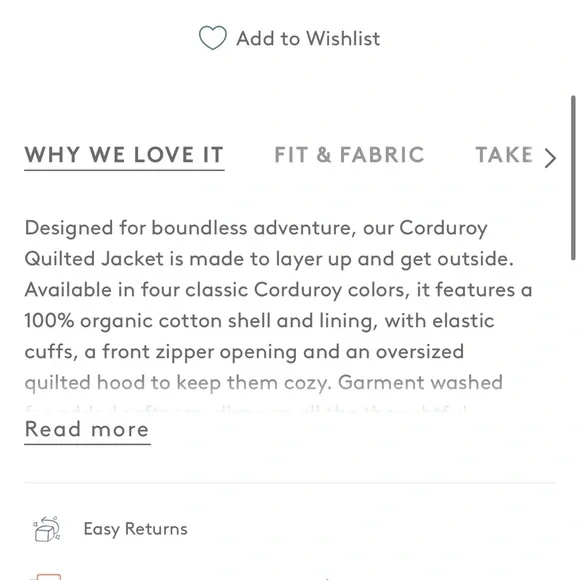Viewport: 580px width, 580px height.
Task: Click the cut-off orange icon below Easy Returns
Action: point(47,577)
